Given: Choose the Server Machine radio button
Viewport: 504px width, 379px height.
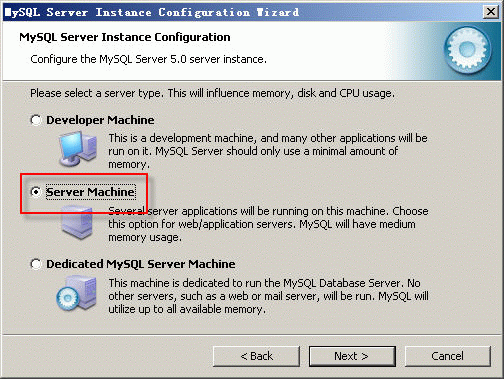Looking at the screenshot, I should [x=36, y=192].
